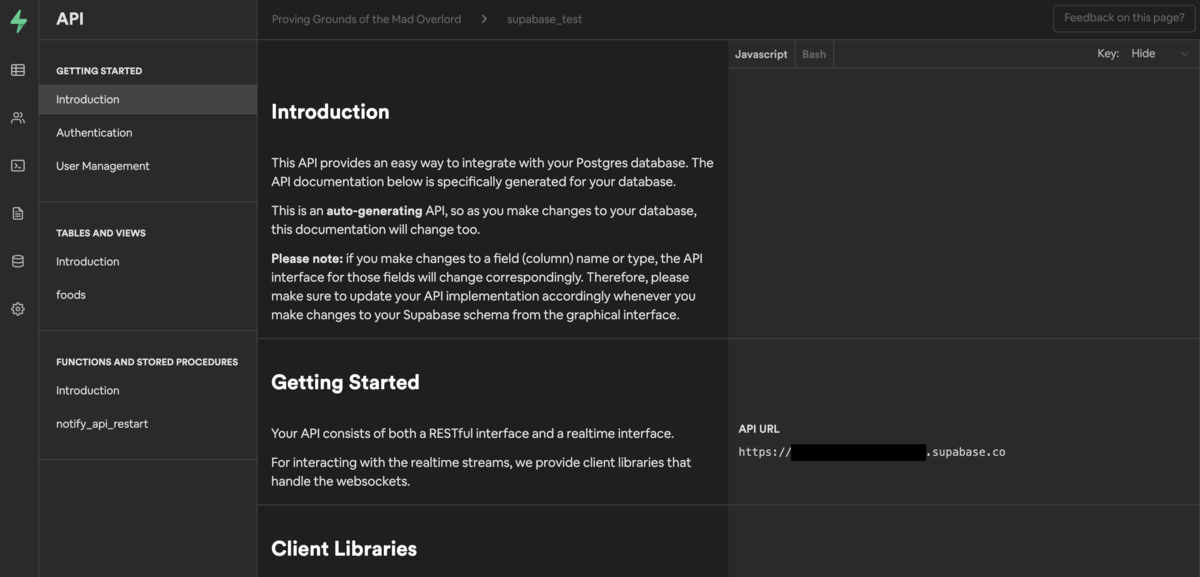Open the Settings gear icon
This screenshot has width=1200, height=577.
(18, 309)
